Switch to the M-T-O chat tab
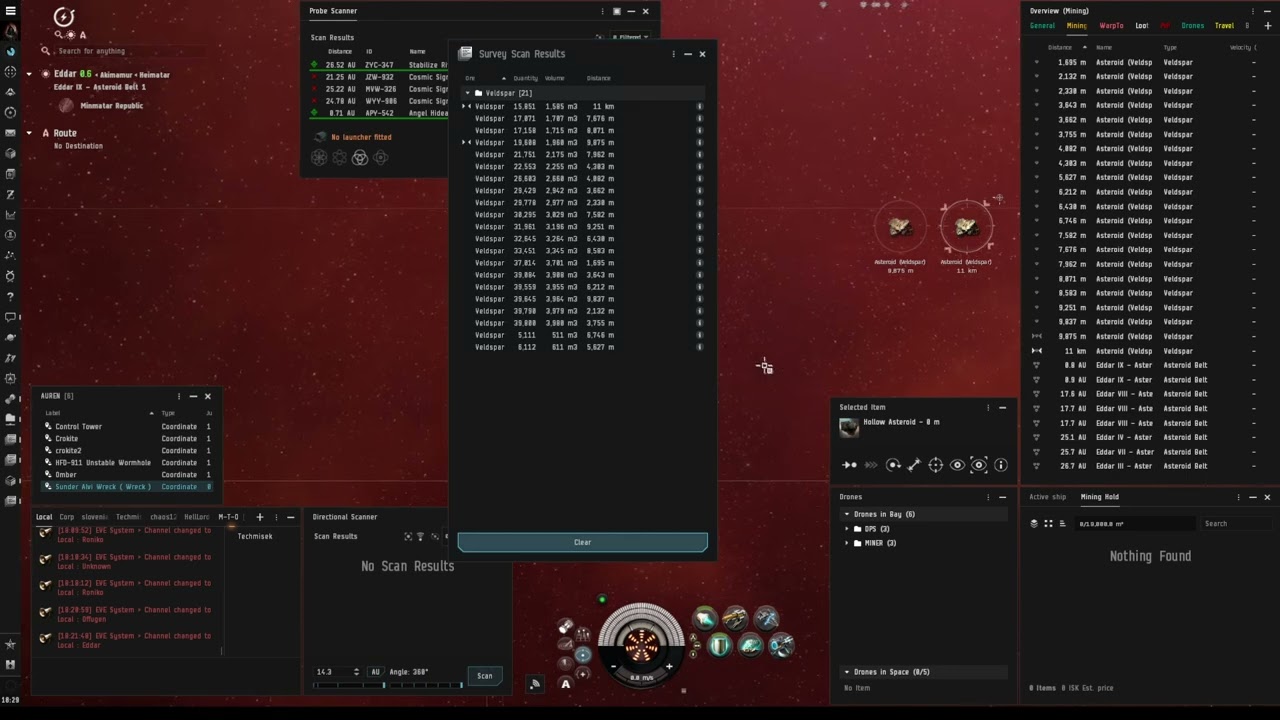This screenshot has height=720, width=1280. pos(228,517)
